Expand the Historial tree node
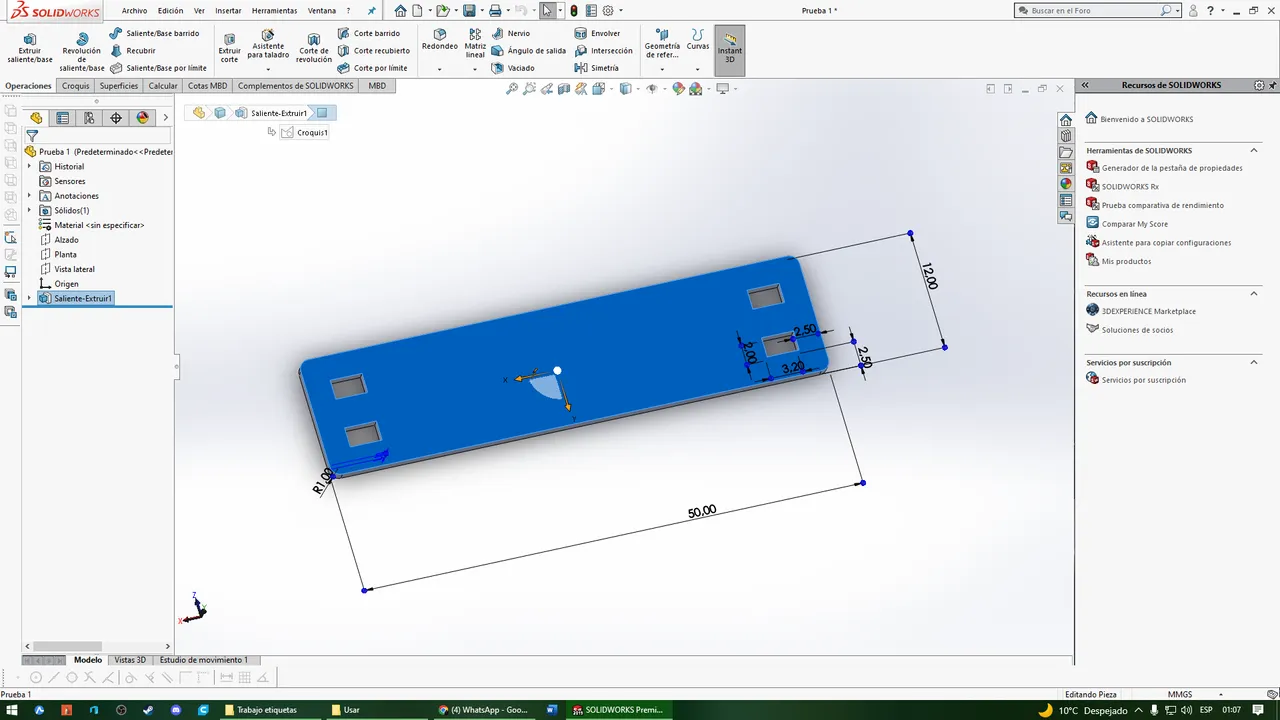Image resolution: width=1280 pixels, height=720 pixels. click(29, 167)
